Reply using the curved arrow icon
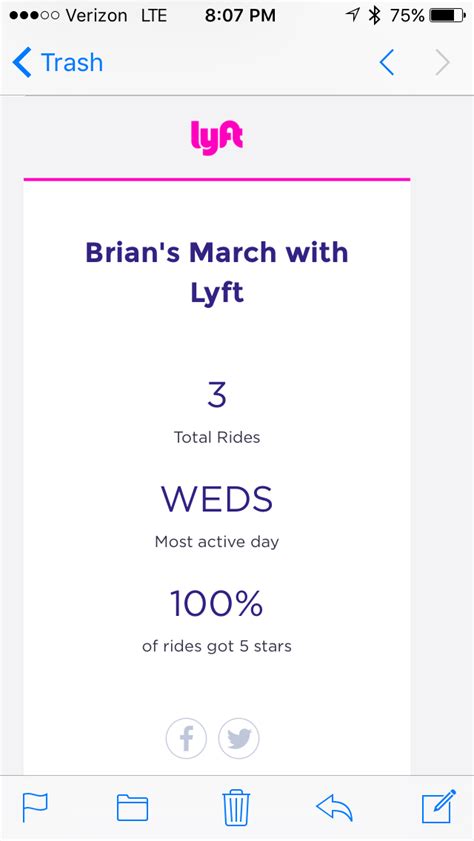The width and height of the screenshot is (474, 841). point(335,807)
